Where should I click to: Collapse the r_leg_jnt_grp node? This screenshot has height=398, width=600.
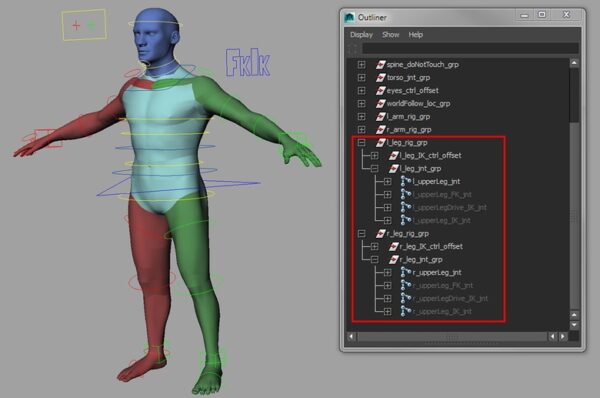[x=375, y=259]
